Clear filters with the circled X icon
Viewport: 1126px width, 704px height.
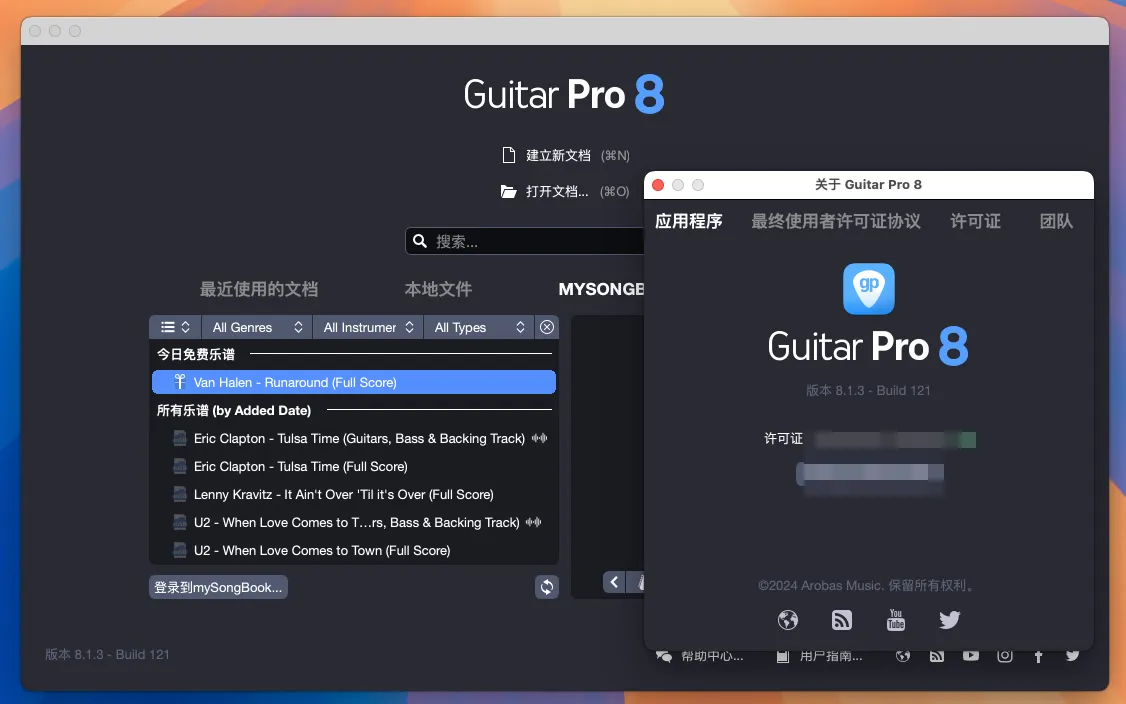[547, 327]
